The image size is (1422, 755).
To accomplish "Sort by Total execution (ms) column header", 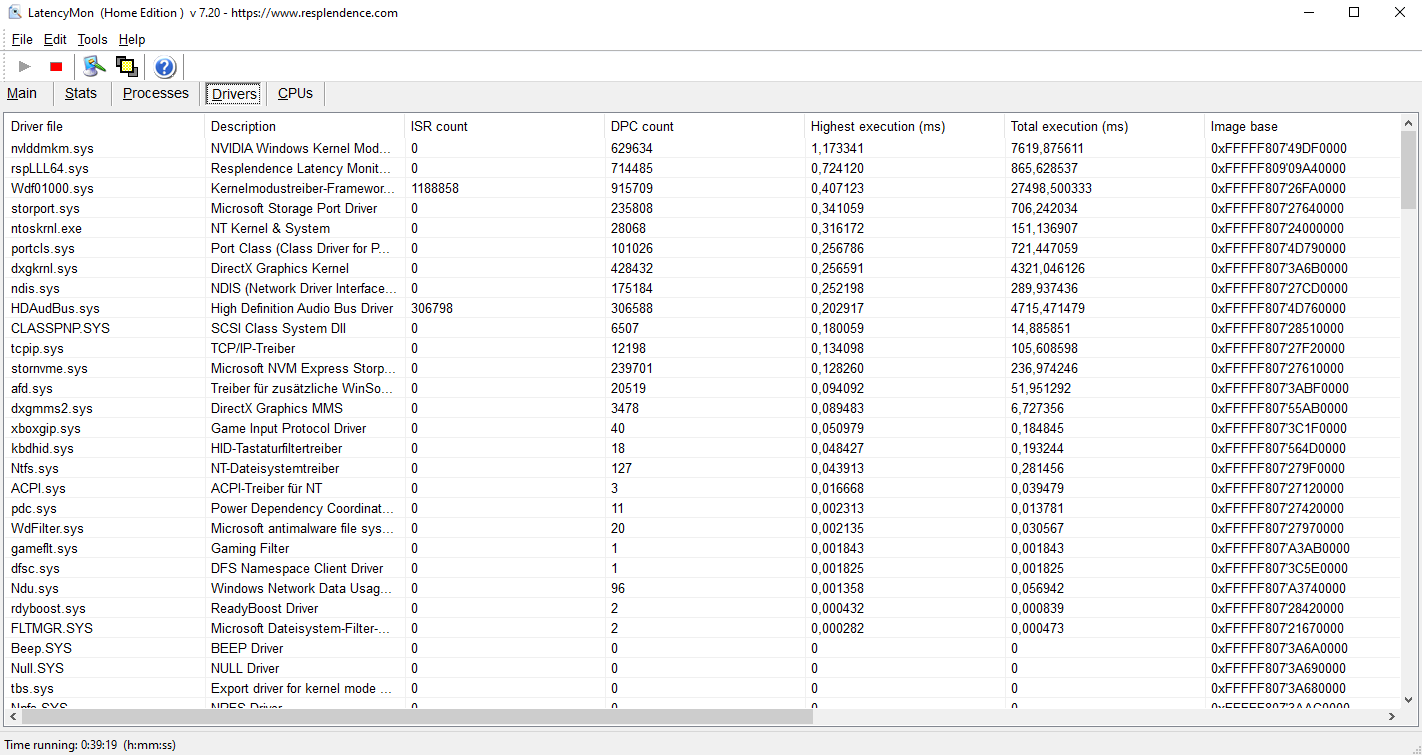I will 1104,126.
